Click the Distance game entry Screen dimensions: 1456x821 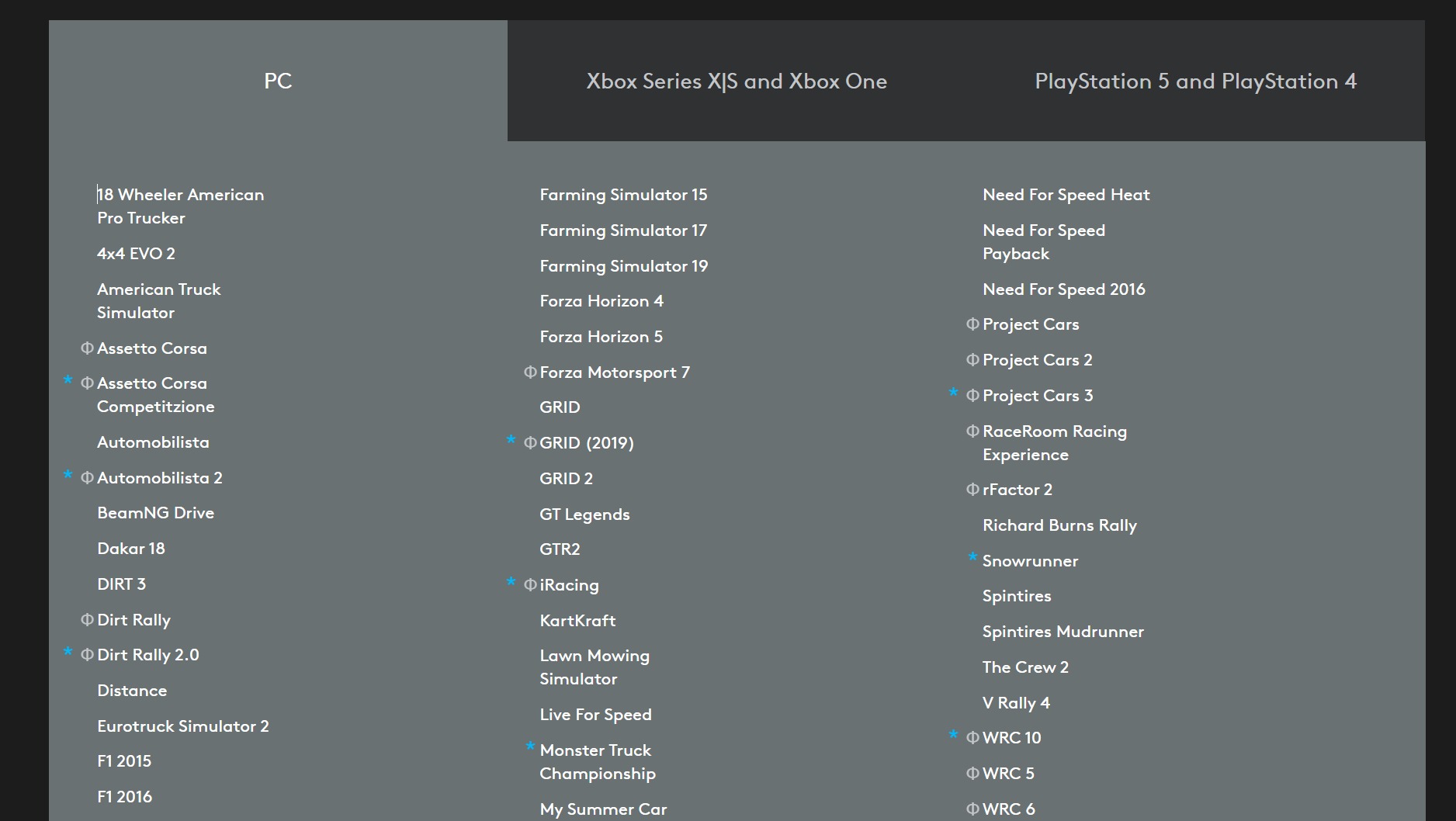click(x=132, y=691)
